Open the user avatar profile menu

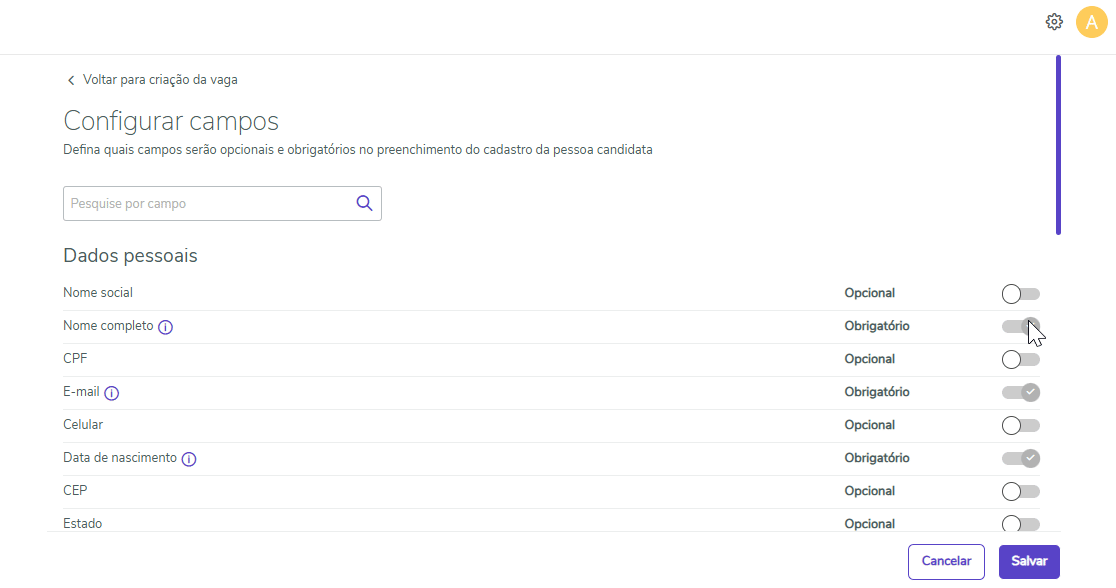tap(1091, 22)
